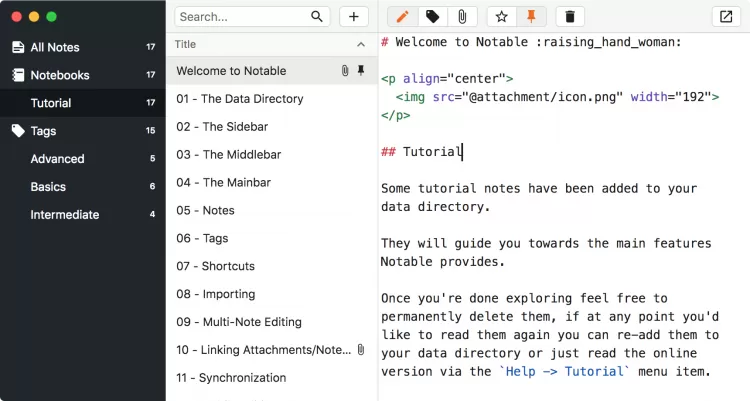The image size is (750, 401).
Task: Open the Tutorial notebook
Action: coord(83,103)
